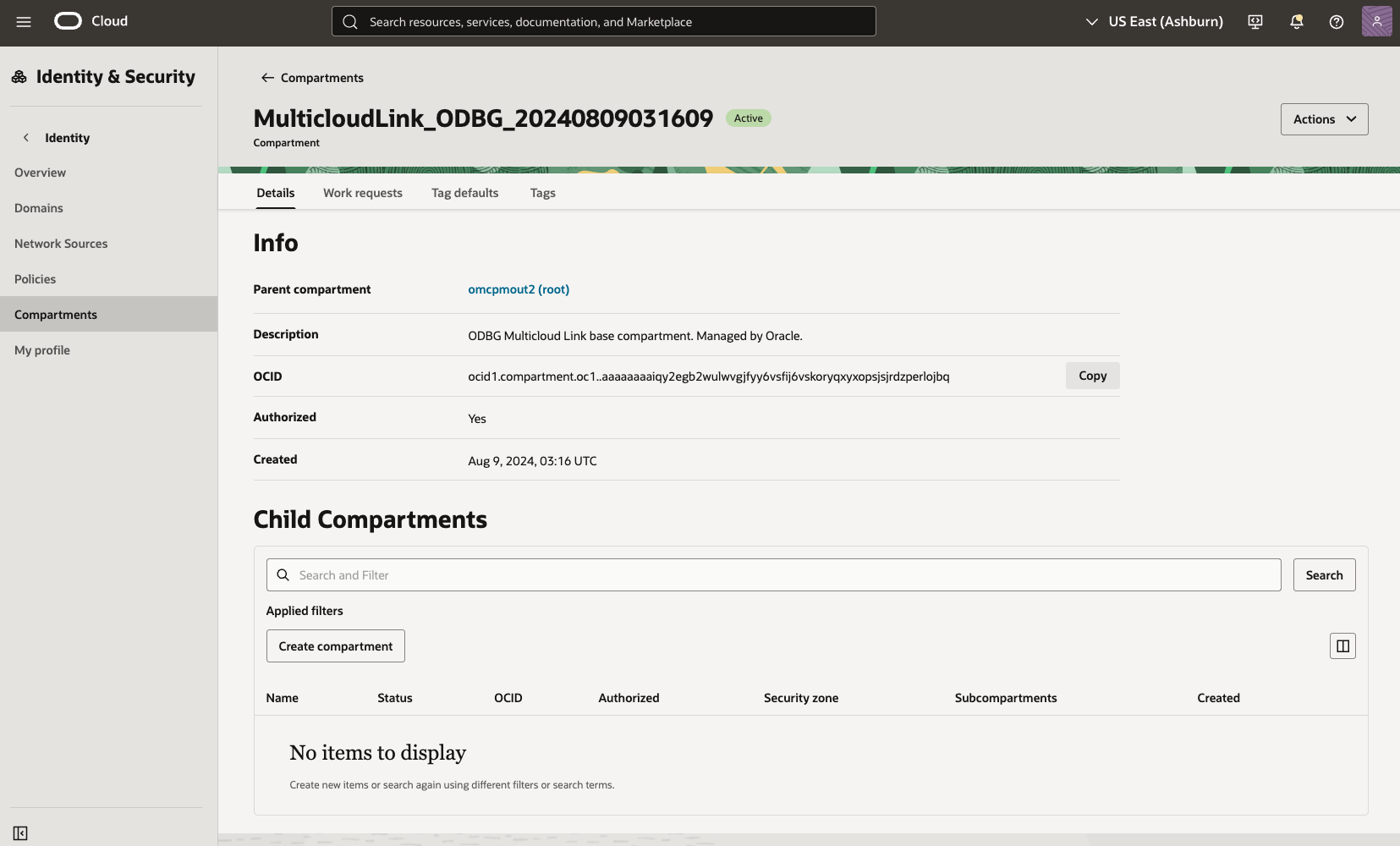This screenshot has width=1400, height=846.
Task: Expand the Actions dropdown
Action: (1324, 119)
